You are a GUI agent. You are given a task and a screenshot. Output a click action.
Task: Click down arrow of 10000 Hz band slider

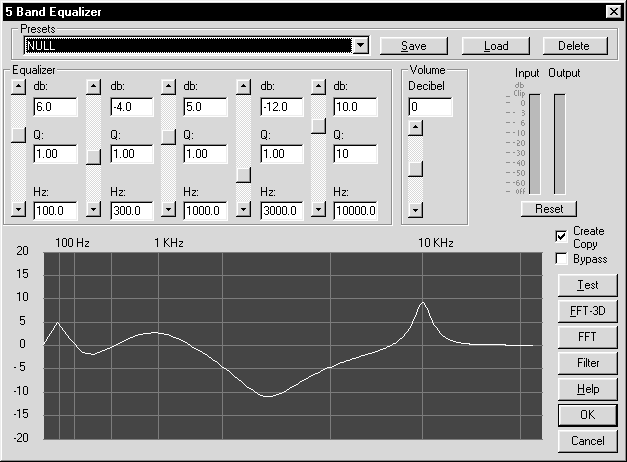pyautogui.click(x=318, y=210)
